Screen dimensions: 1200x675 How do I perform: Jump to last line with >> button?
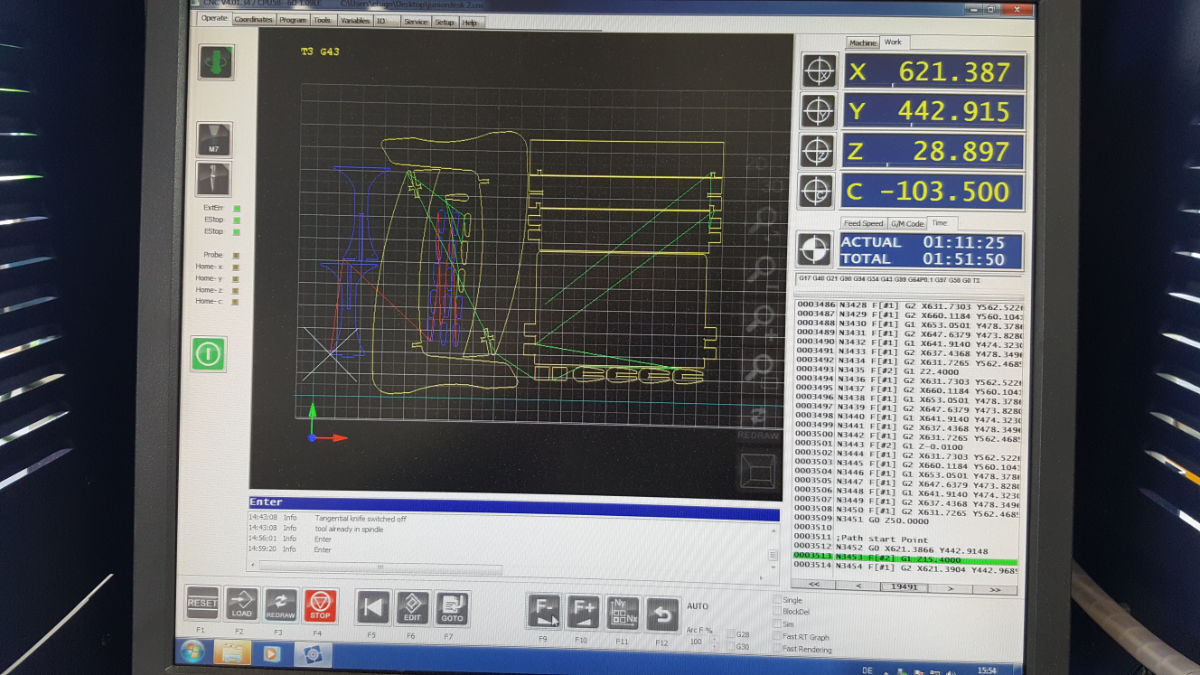pos(996,589)
